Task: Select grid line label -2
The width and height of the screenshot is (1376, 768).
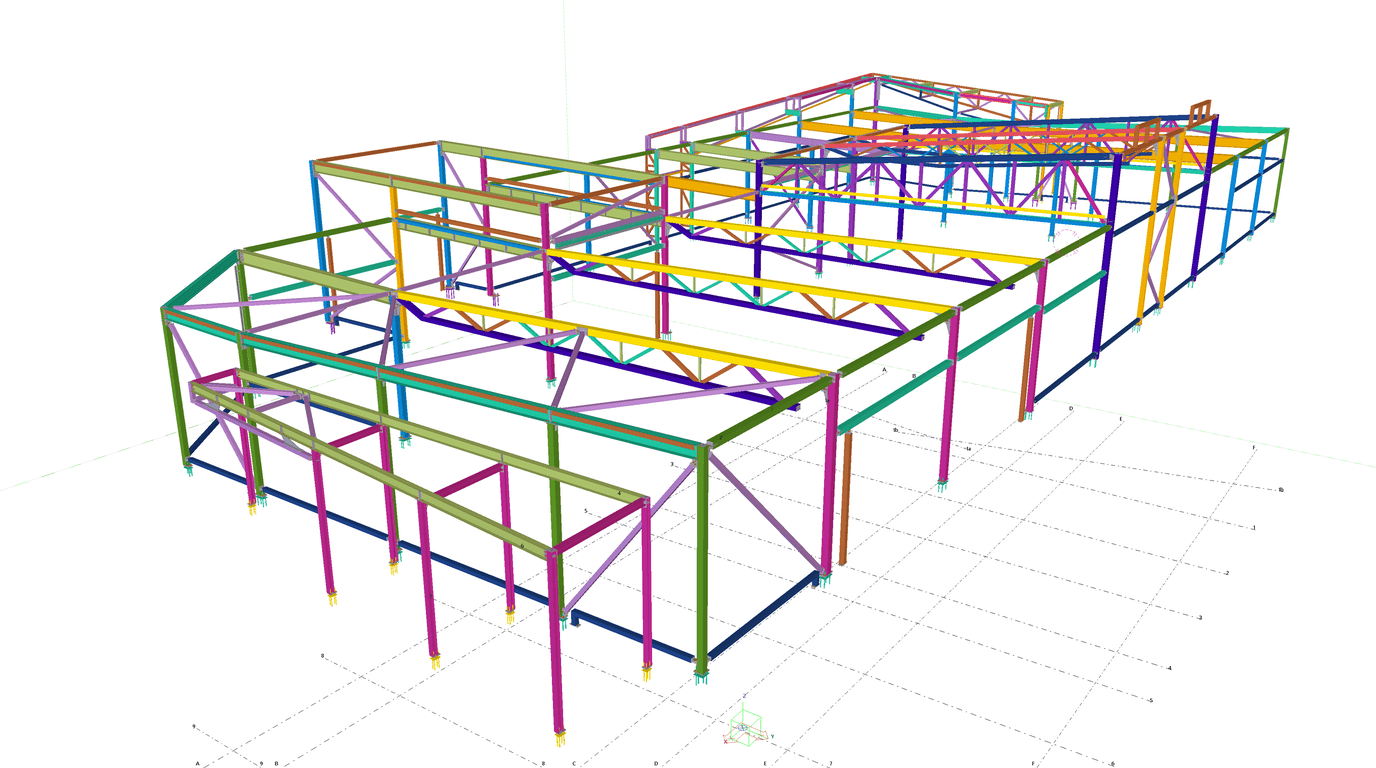Action: (x=1226, y=573)
